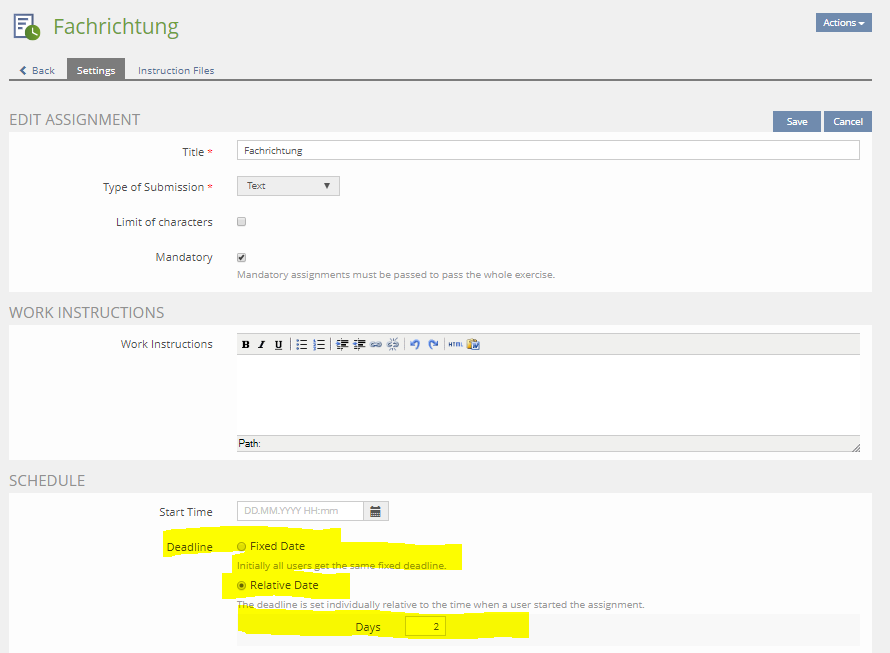This screenshot has width=890, height=653.
Task: Enable the Limit of characters checkbox
Action: (241, 222)
